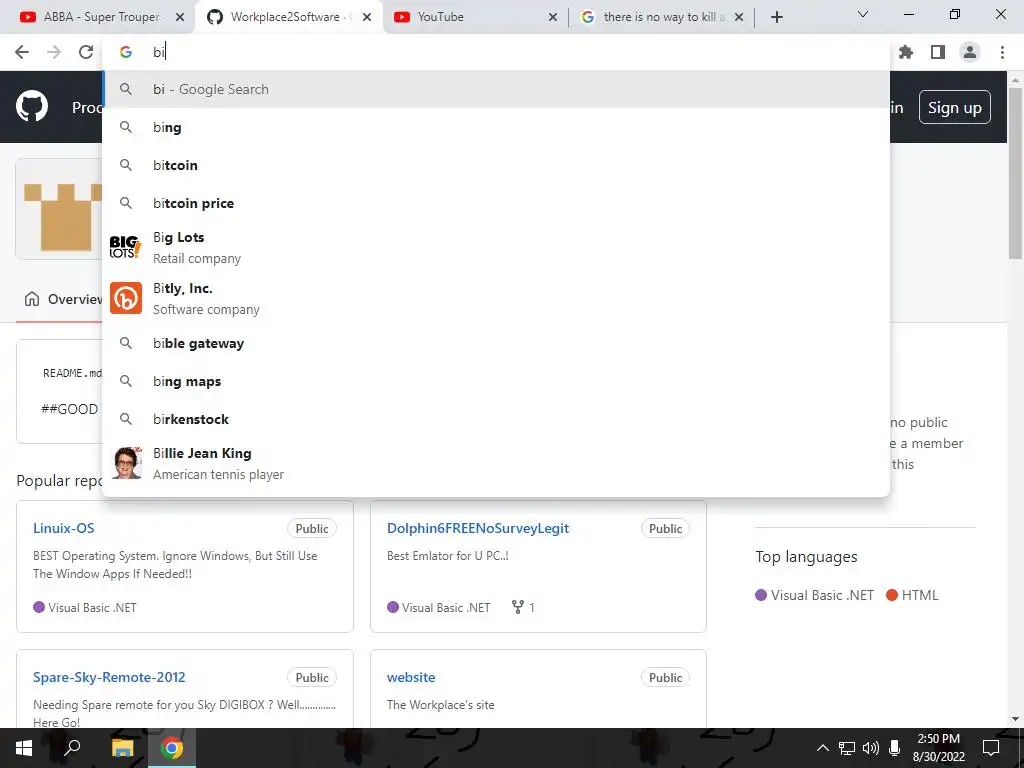
Task: Open Chrome three-dot menu
Action: coord(1002,52)
